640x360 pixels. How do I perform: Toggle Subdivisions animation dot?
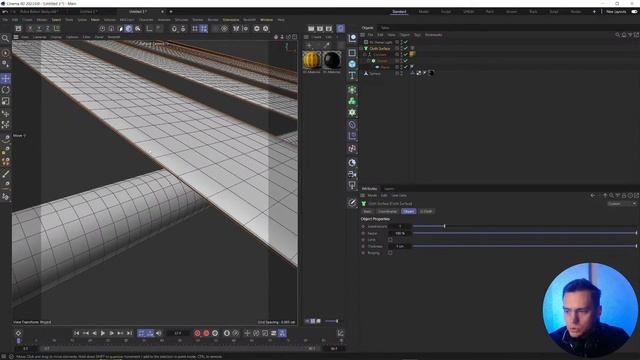point(363,227)
